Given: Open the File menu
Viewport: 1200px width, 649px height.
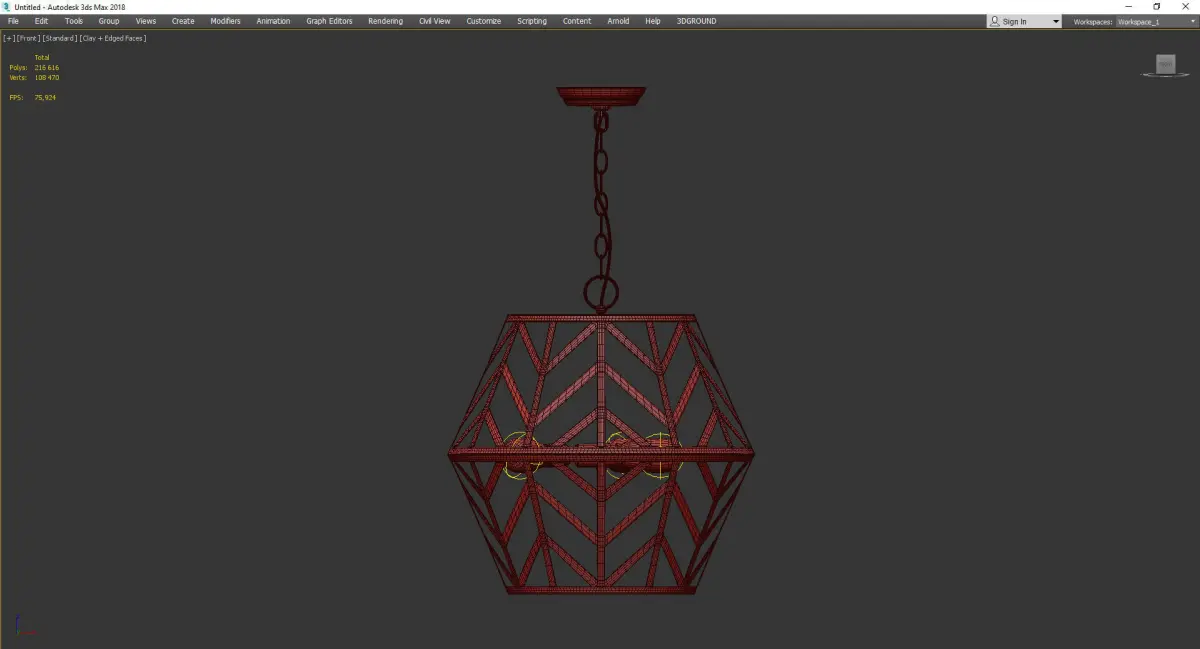Looking at the screenshot, I should [13, 21].
